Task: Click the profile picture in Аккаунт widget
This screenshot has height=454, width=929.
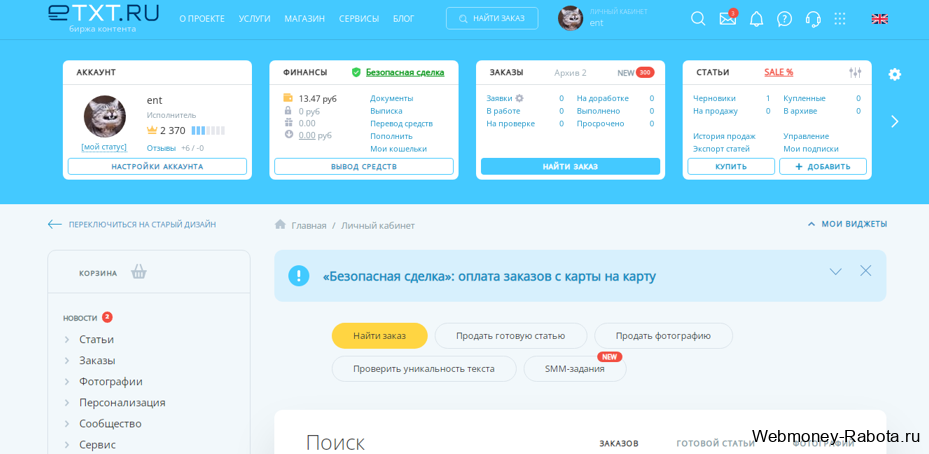Action: (x=105, y=117)
